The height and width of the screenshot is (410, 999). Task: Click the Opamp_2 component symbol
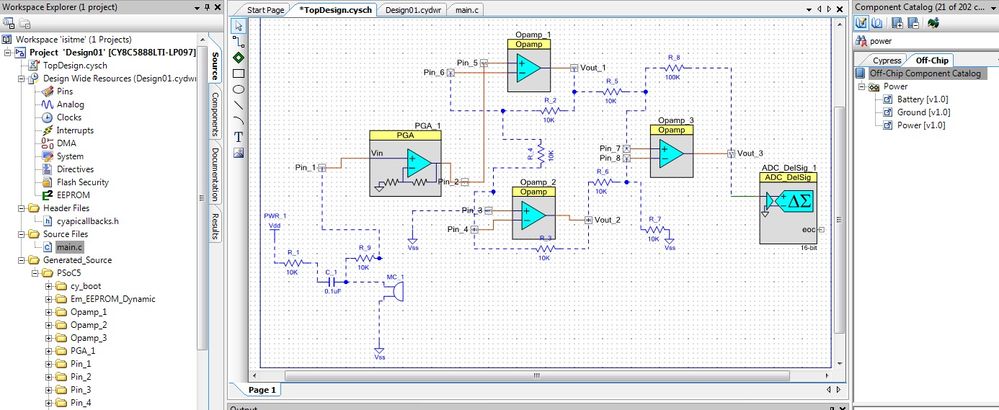pos(533,213)
